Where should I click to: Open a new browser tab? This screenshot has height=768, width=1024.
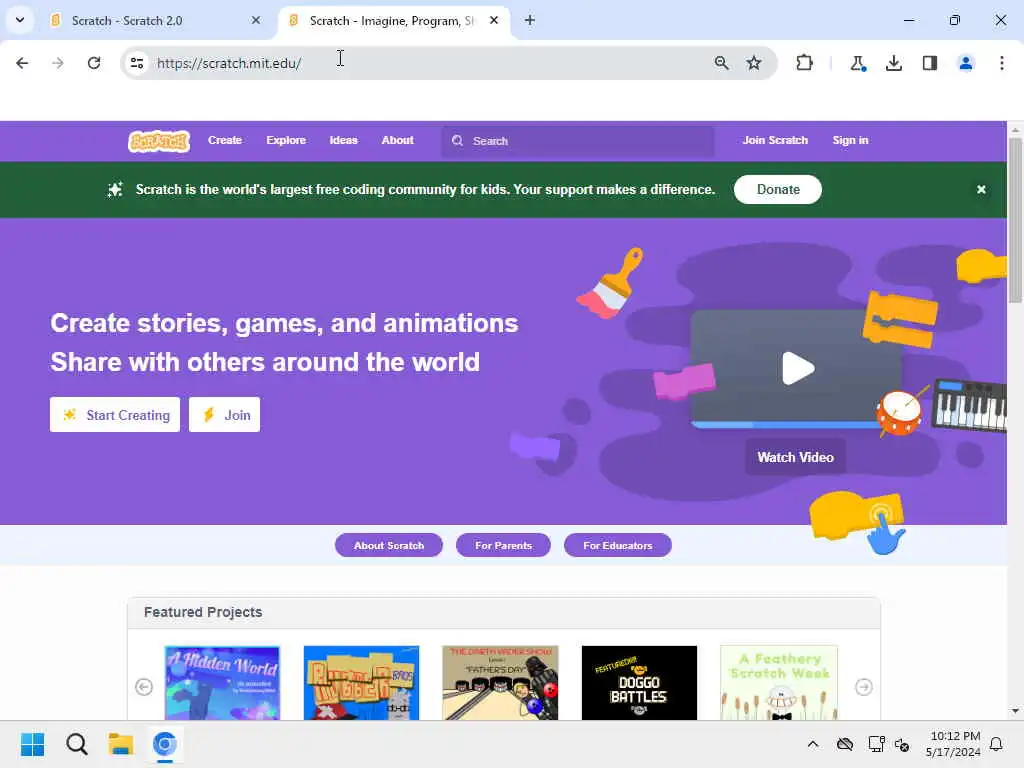click(x=530, y=20)
